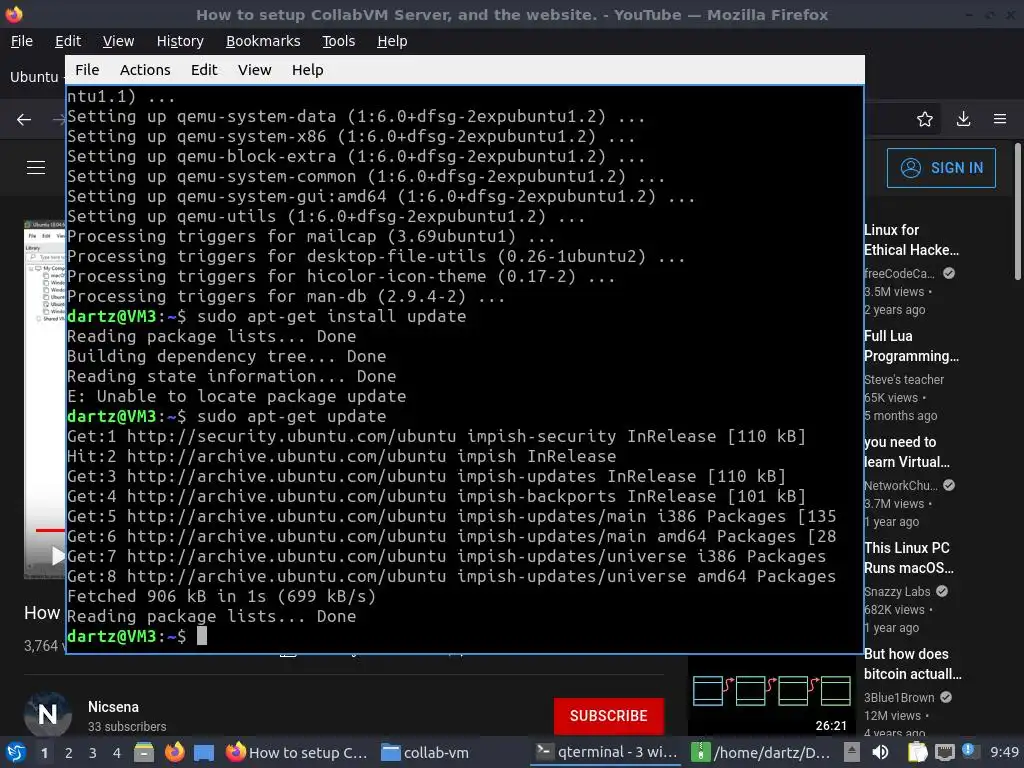Click the 9:49 taskbar clock
1024x768 pixels.
1004,752
